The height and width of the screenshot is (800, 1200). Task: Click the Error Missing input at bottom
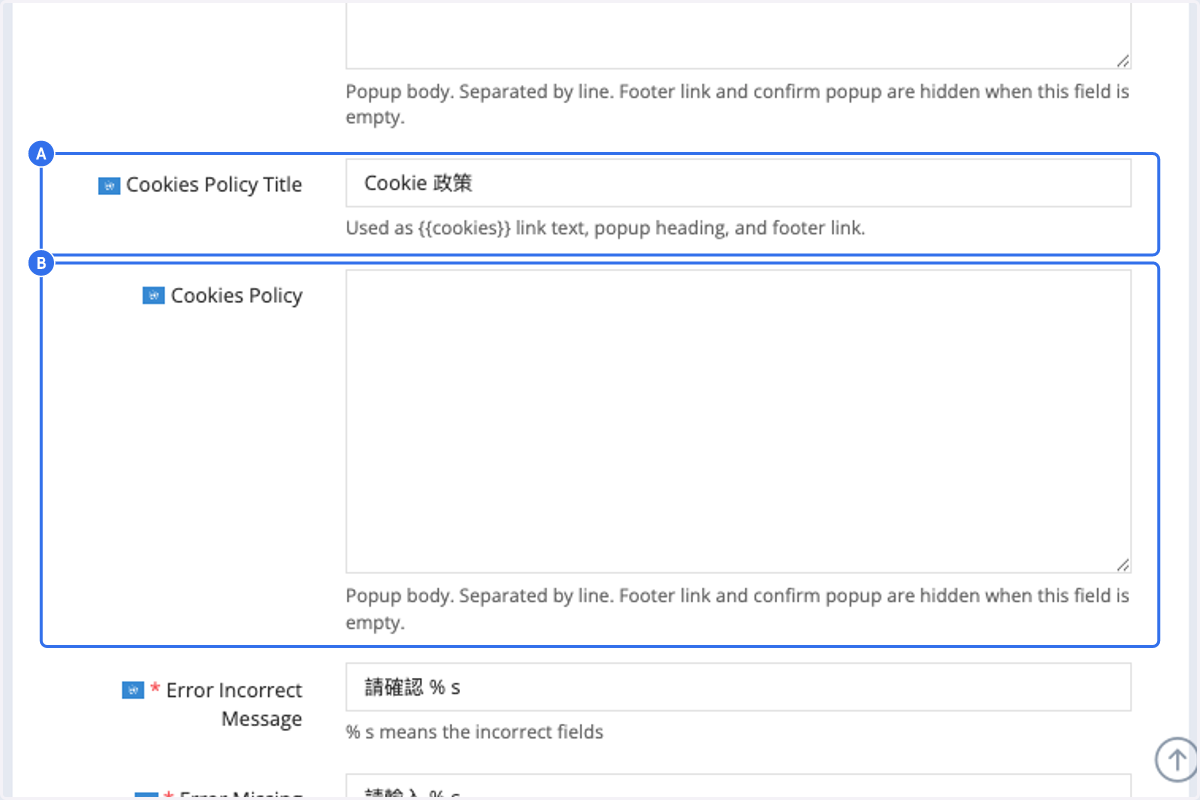click(738, 787)
